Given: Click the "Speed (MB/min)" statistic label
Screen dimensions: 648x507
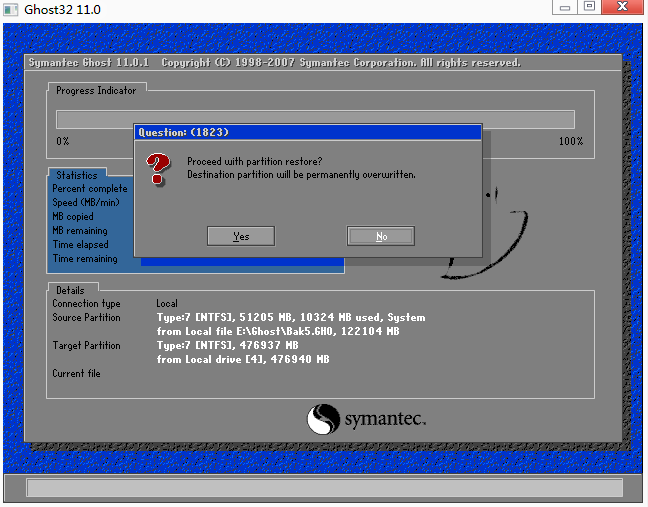Looking at the screenshot, I should click(86, 202).
